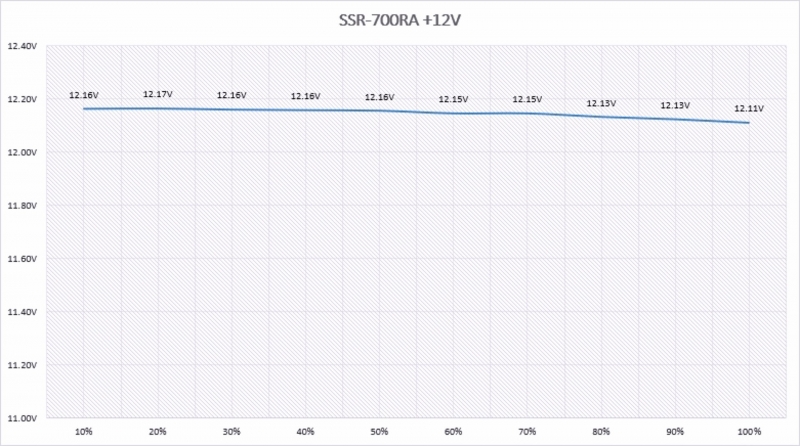Select the 12.13V data label at 90% load
800x446 pixels.
tap(675, 106)
